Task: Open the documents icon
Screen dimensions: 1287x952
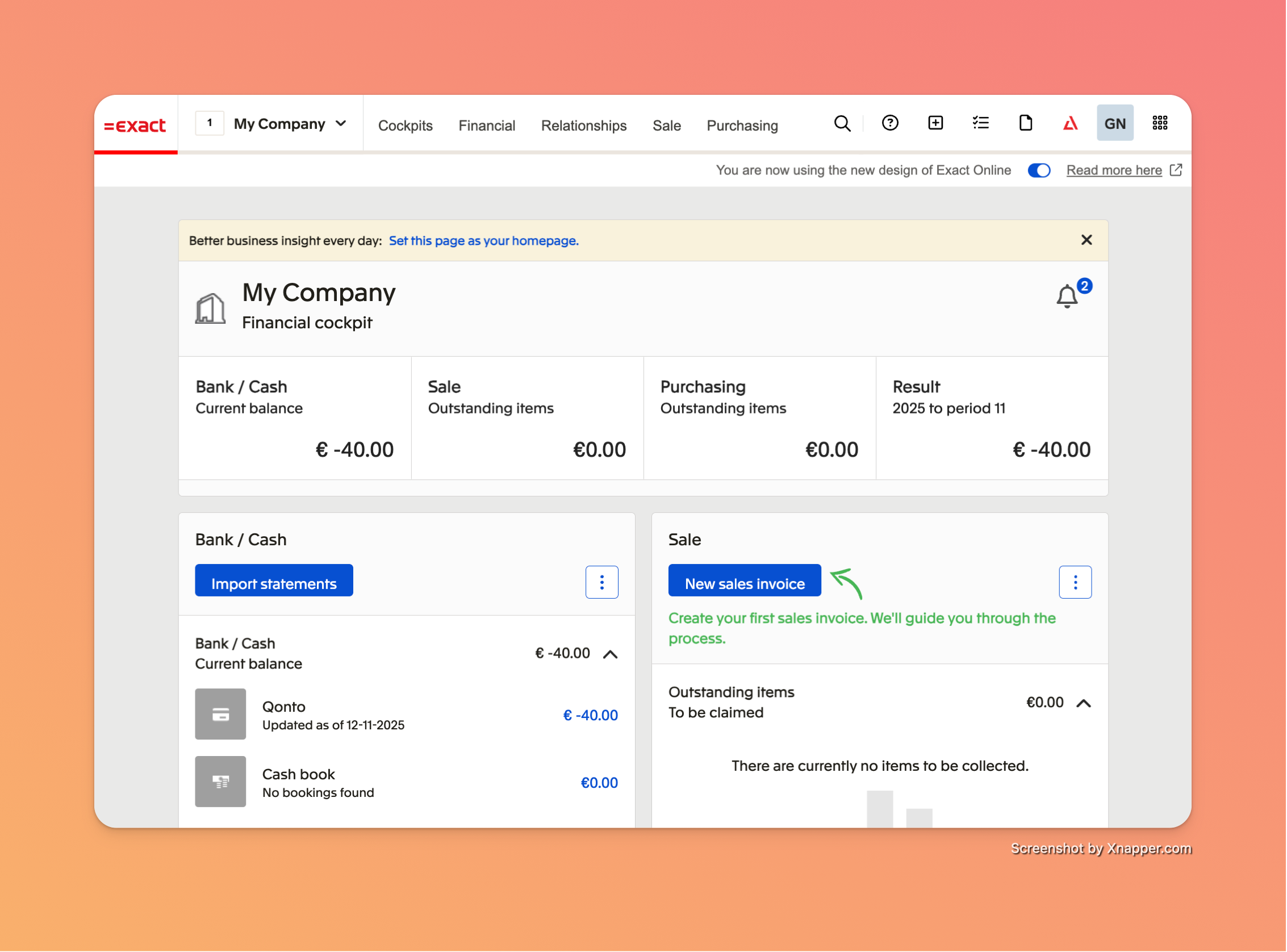Action: pos(1025,123)
